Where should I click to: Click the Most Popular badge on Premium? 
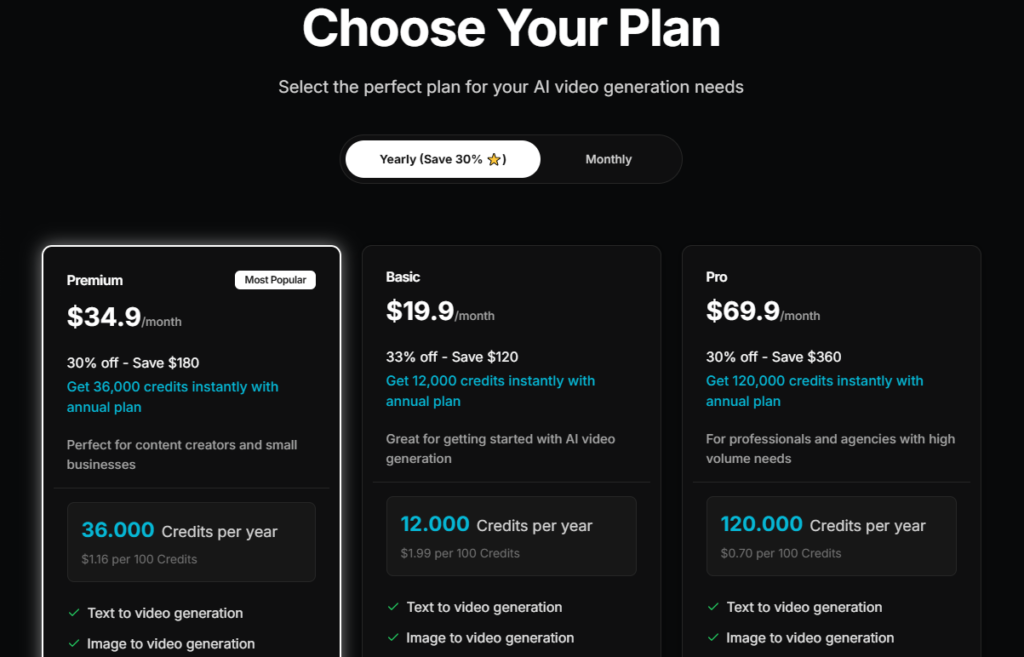click(275, 280)
